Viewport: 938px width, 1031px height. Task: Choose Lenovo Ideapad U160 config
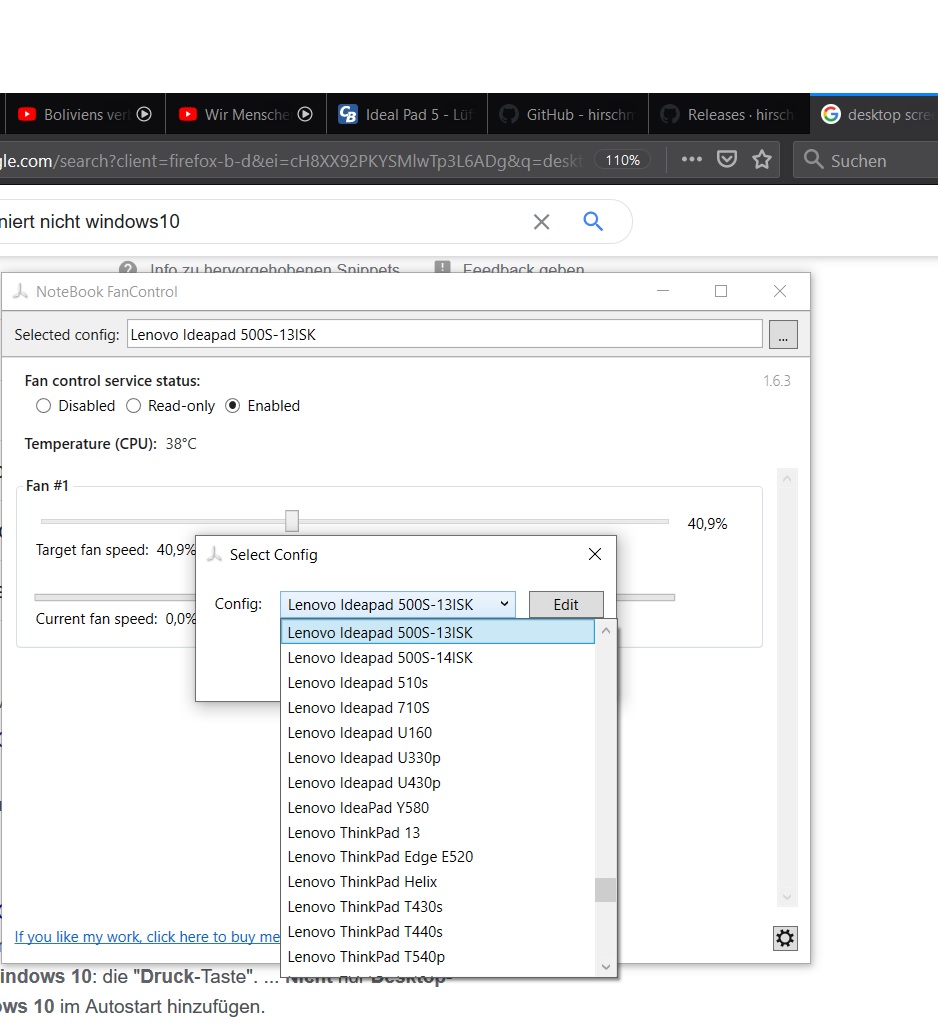click(438, 732)
